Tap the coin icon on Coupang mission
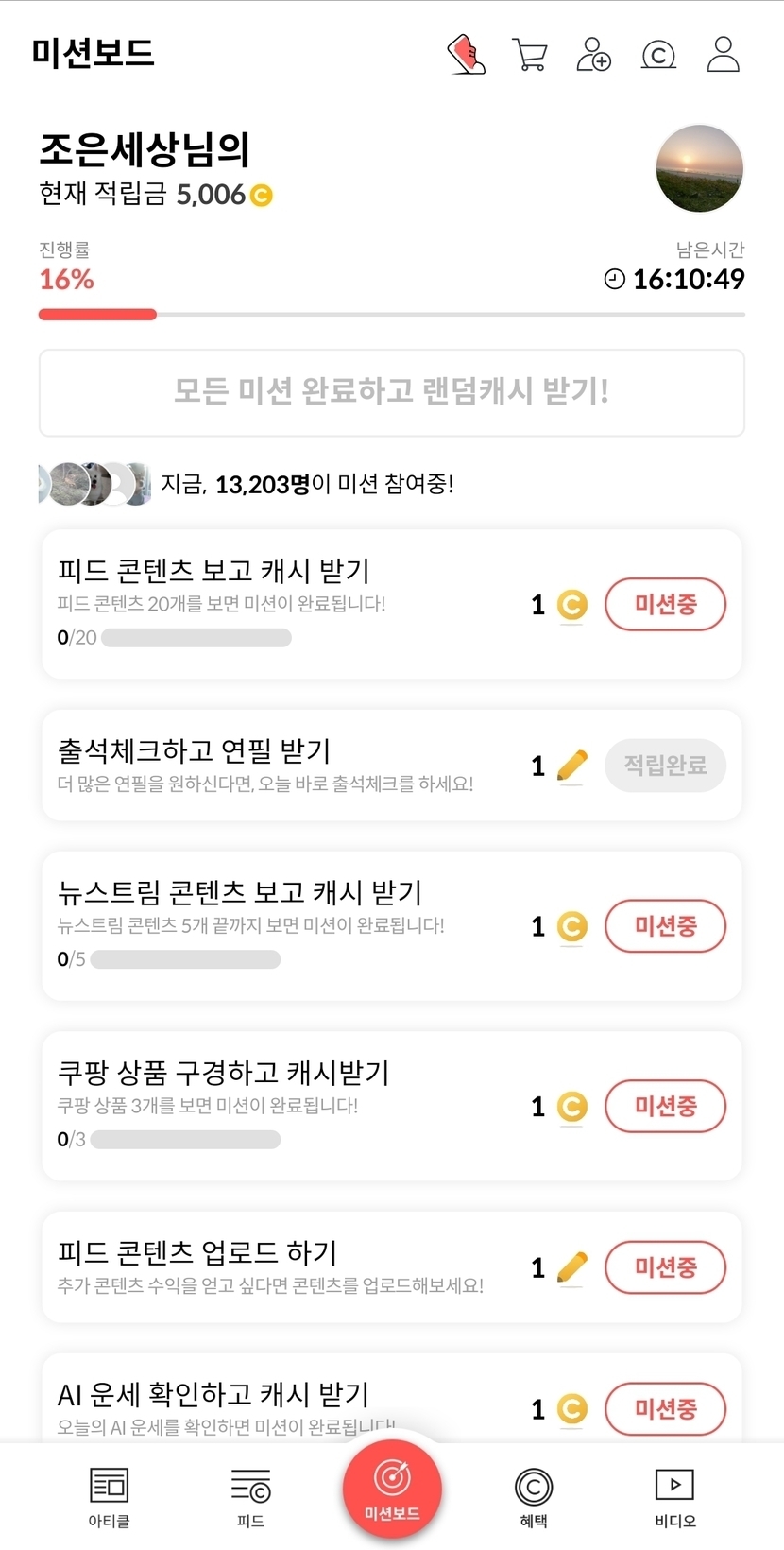 tap(571, 1106)
